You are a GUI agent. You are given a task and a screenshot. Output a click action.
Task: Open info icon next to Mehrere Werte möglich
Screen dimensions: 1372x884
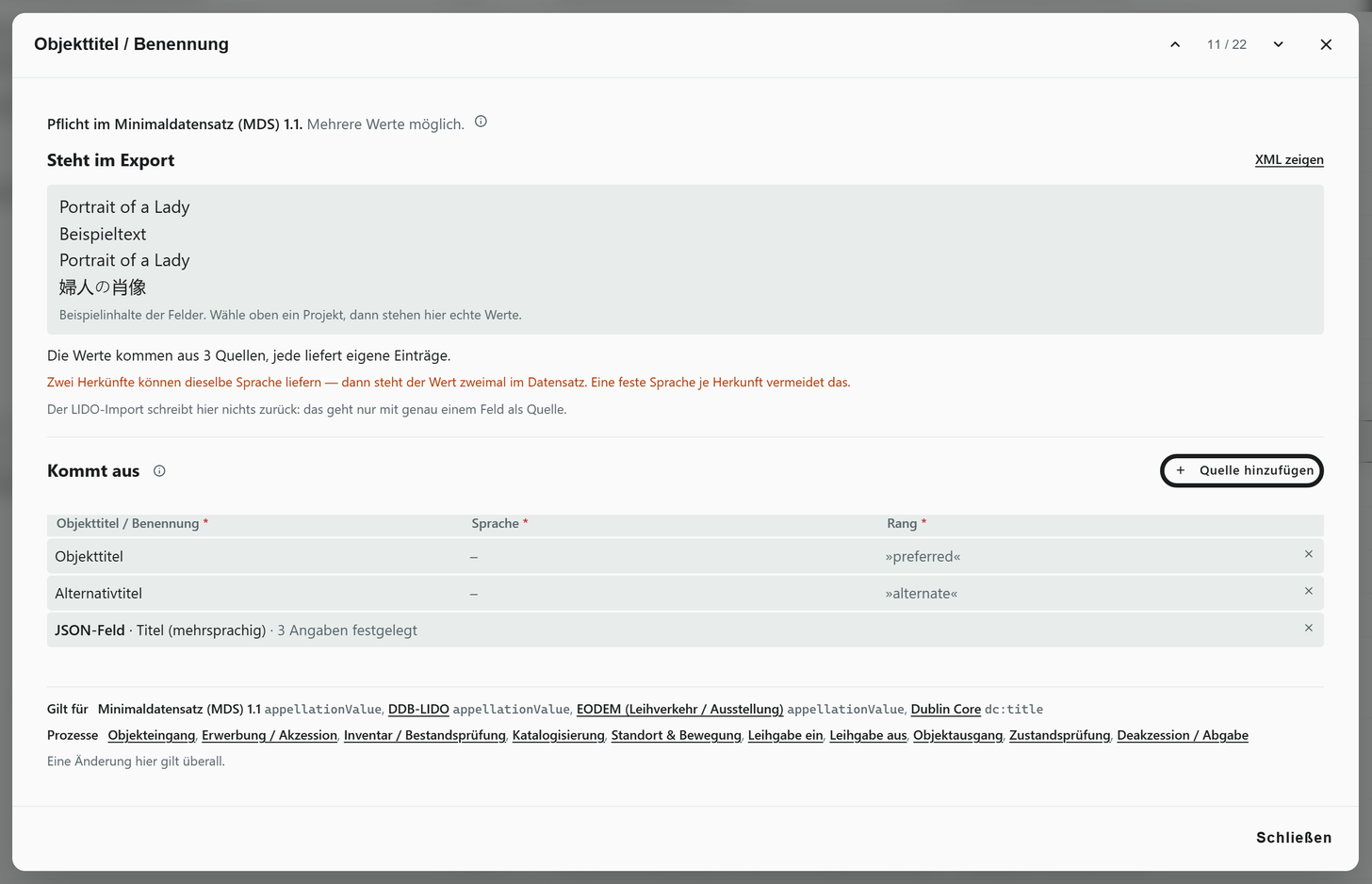coord(481,122)
